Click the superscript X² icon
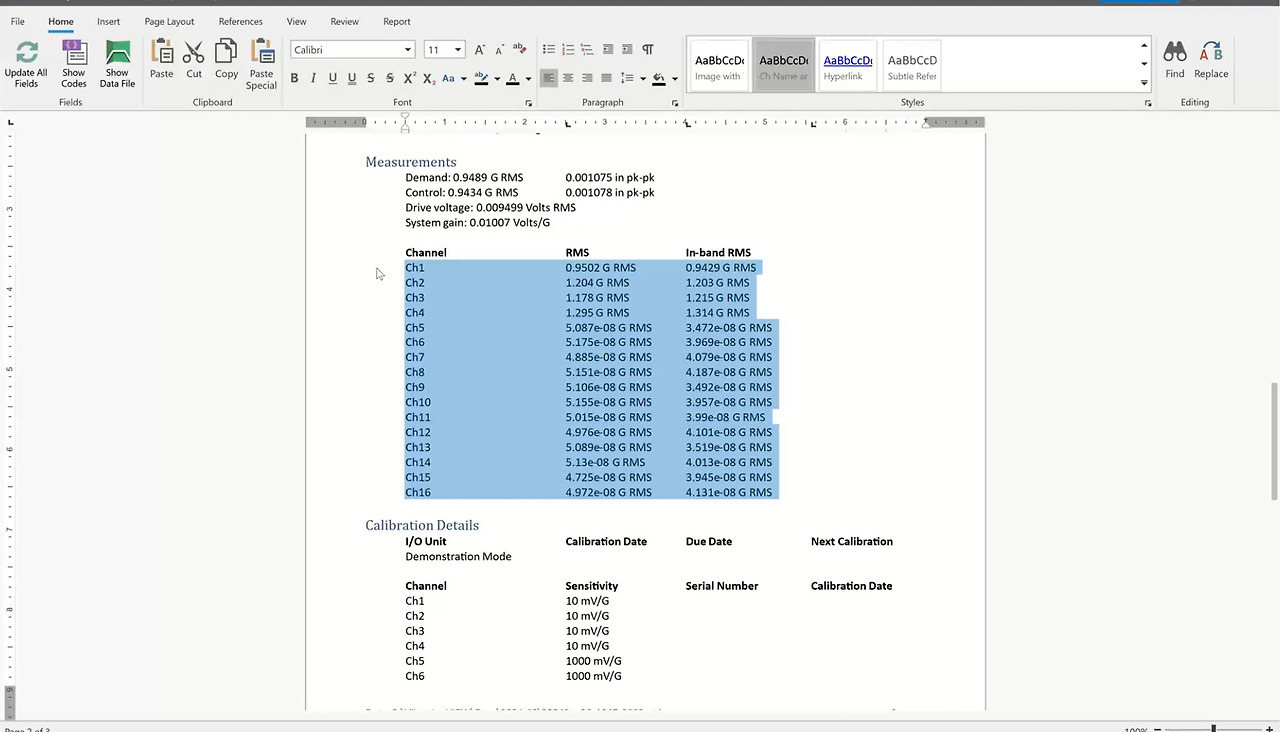Image resolution: width=1280 pixels, height=732 pixels. coord(410,78)
